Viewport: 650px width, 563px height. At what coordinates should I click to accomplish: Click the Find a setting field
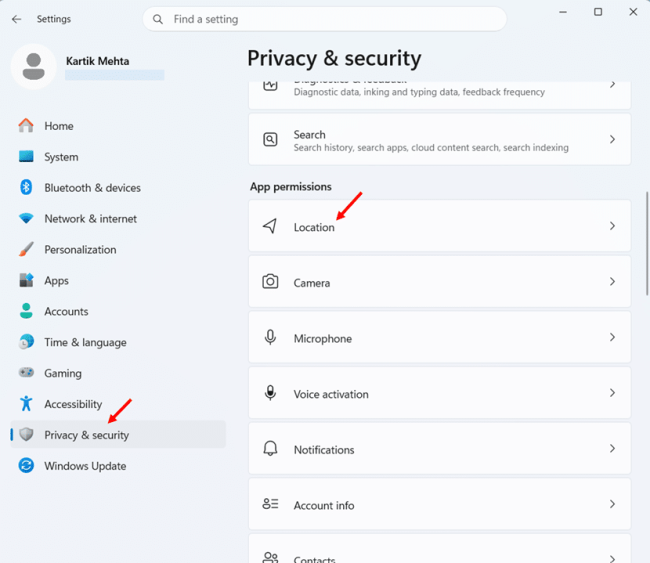tap(325, 19)
